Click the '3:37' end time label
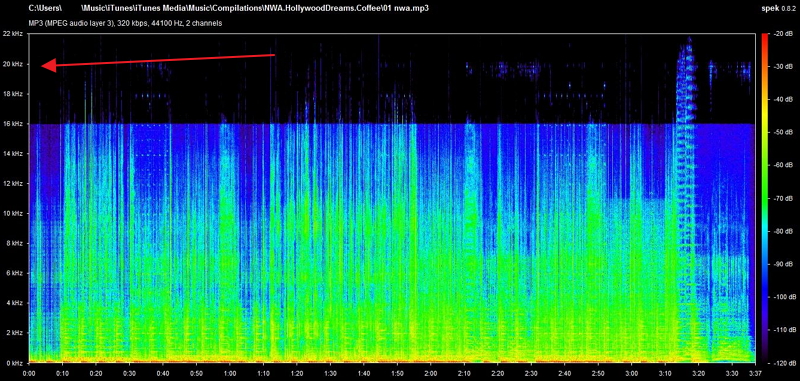Image resolution: width=800 pixels, height=381 pixels. [x=755, y=372]
